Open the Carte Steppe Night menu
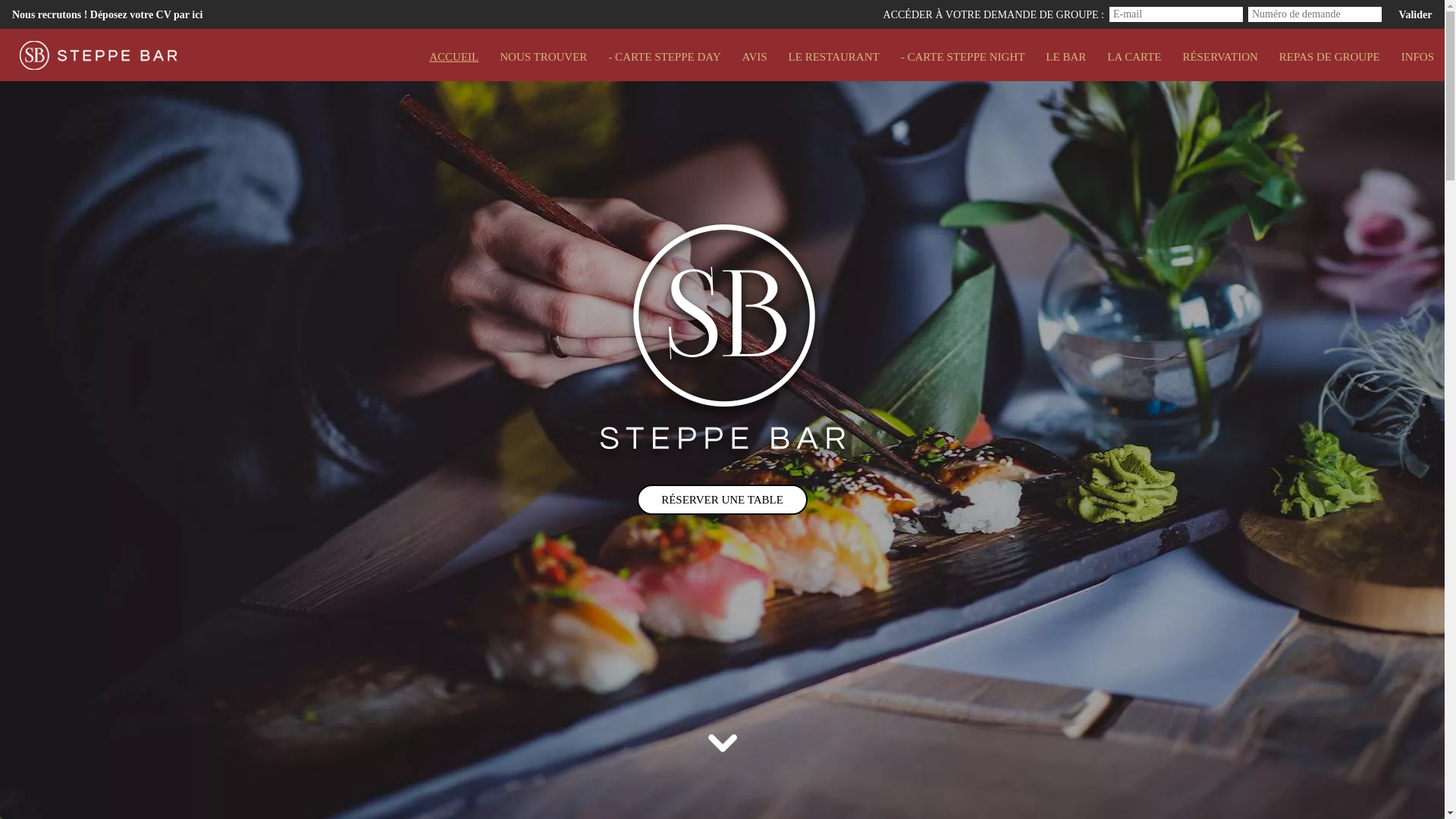 click(962, 57)
